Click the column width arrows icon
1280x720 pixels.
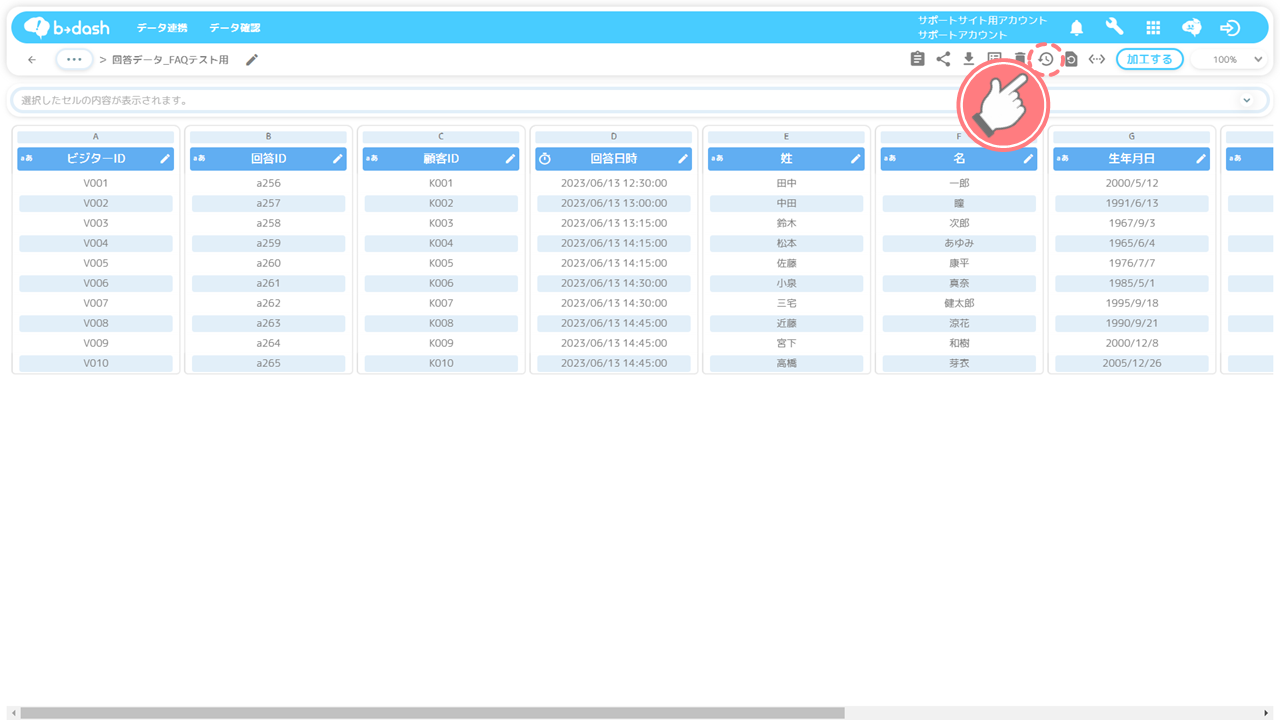pos(1097,59)
